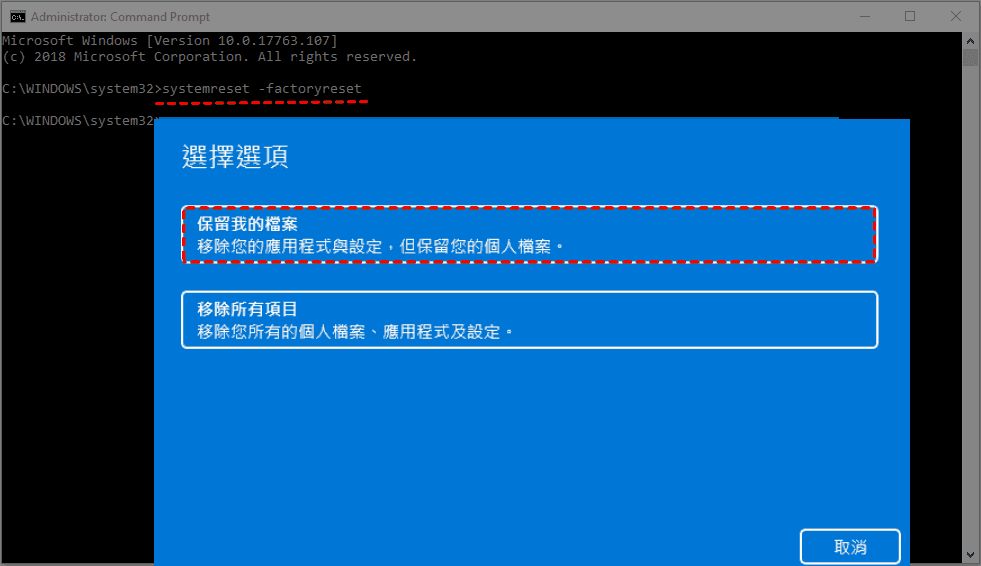The image size is (981, 566).
Task: Click the Microsoft Windows version line
Action: tap(170, 41)
